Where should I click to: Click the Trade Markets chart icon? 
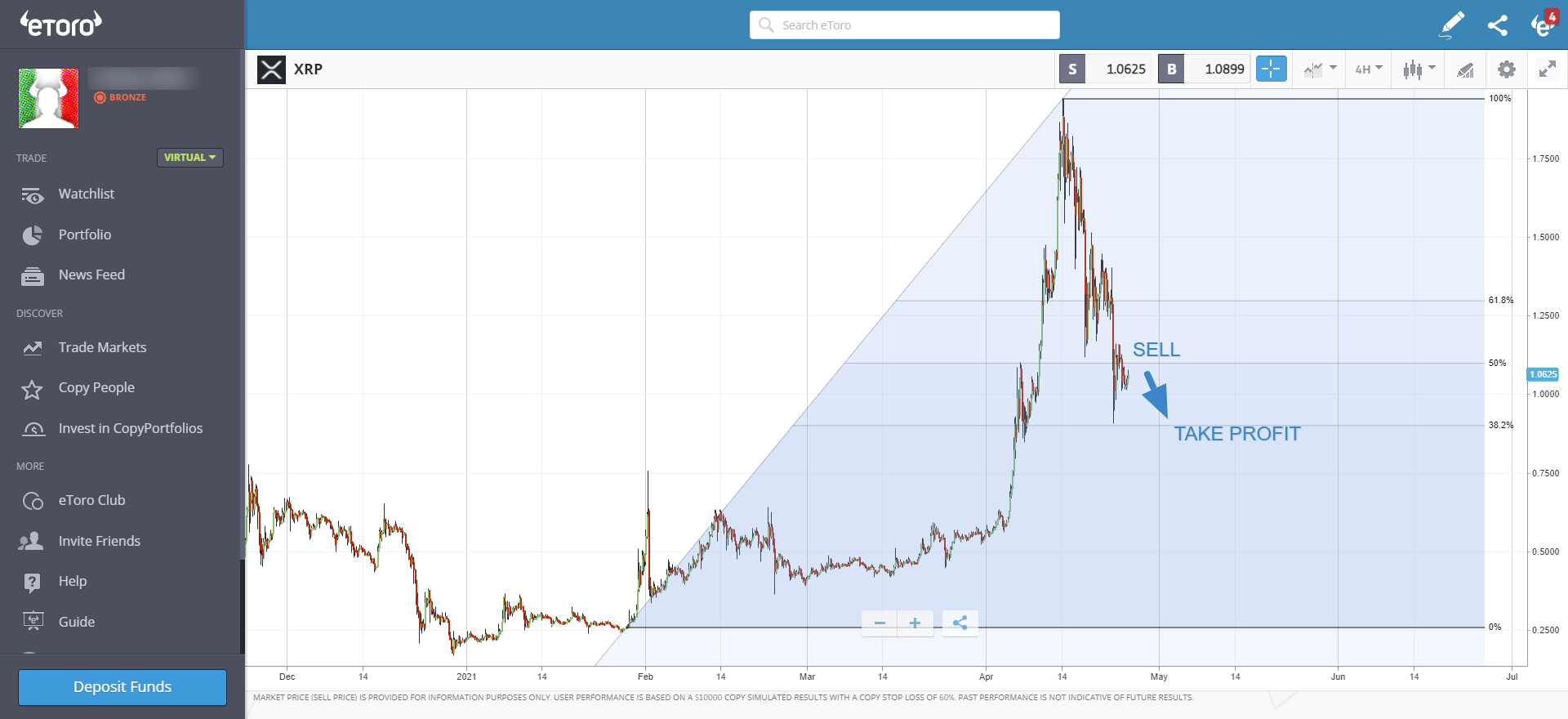(x=33, y=348)
